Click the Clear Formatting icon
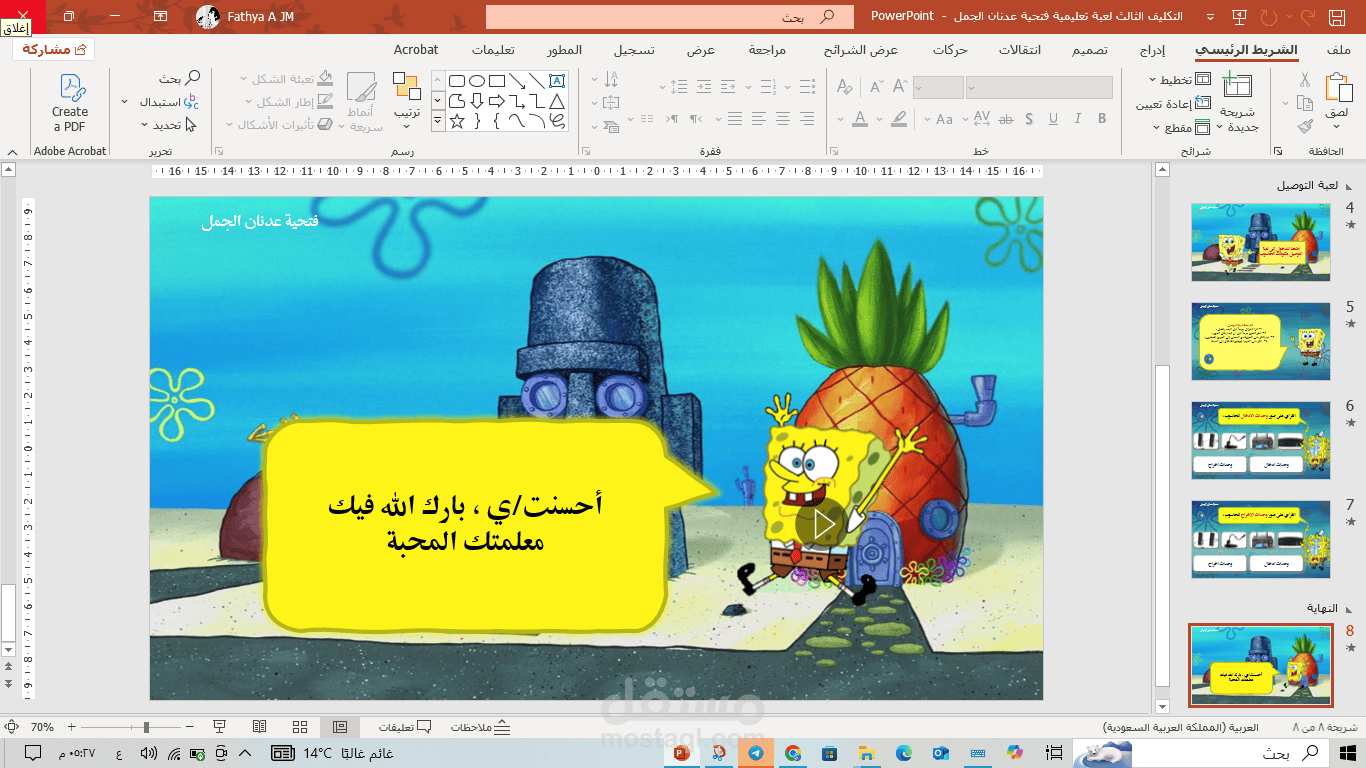Image resolution: width=1366 pixels, height=768 pixels. click(x=845, y=88)
